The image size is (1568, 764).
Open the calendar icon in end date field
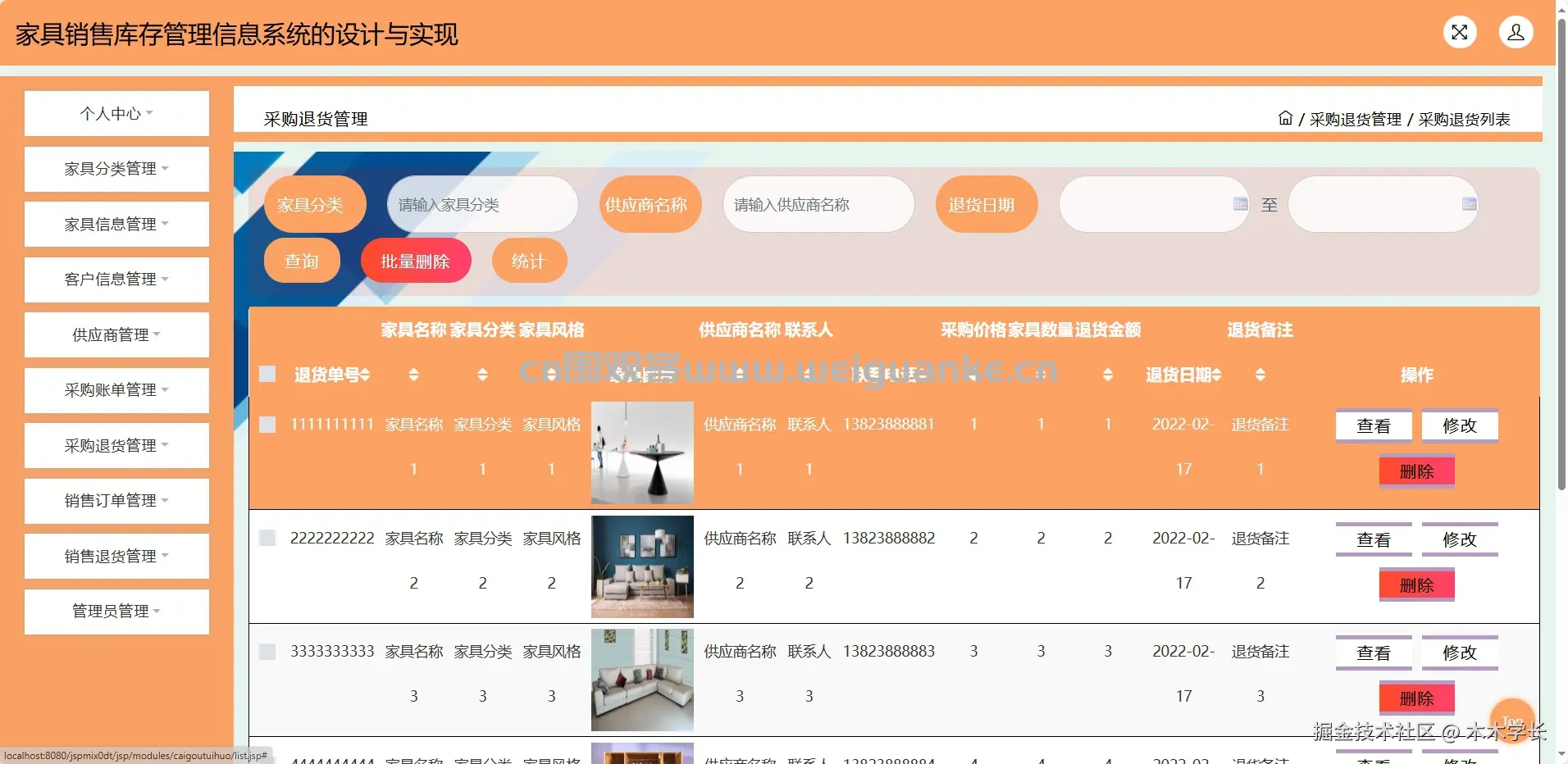[x=1470, y=204]
